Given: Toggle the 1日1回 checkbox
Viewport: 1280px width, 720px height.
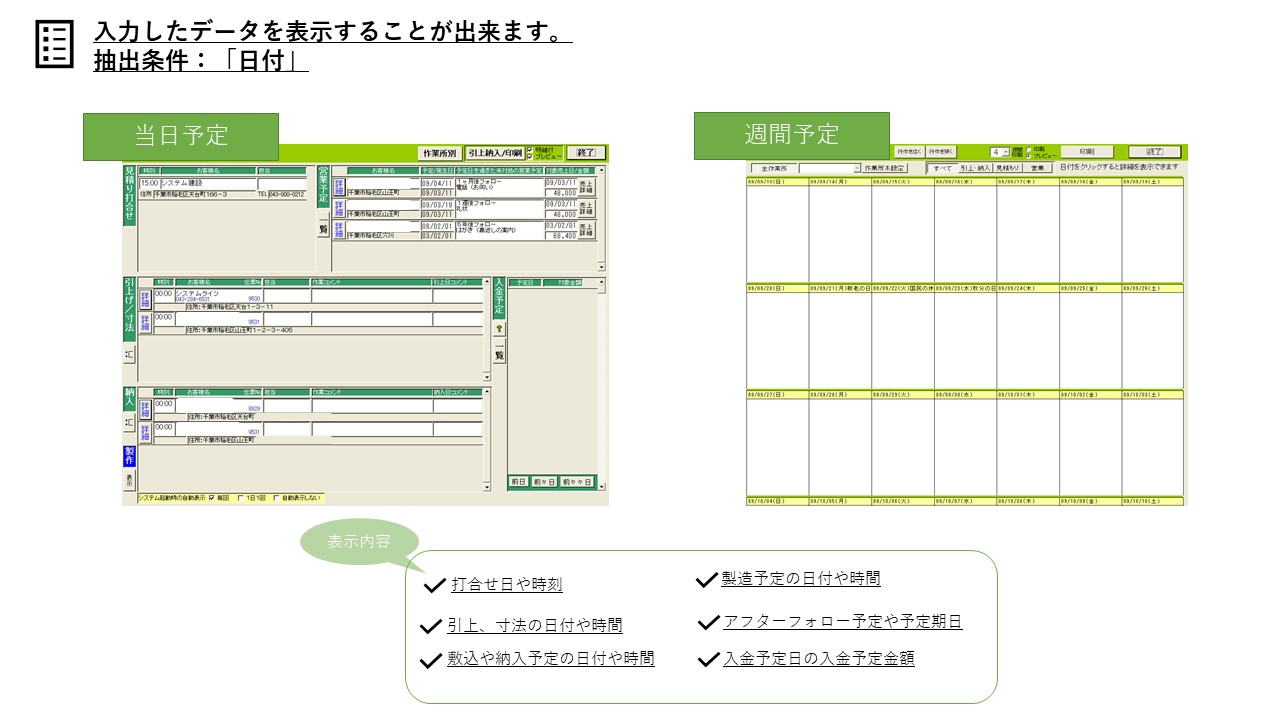Looking at the screenshot, I should point(241,498).
